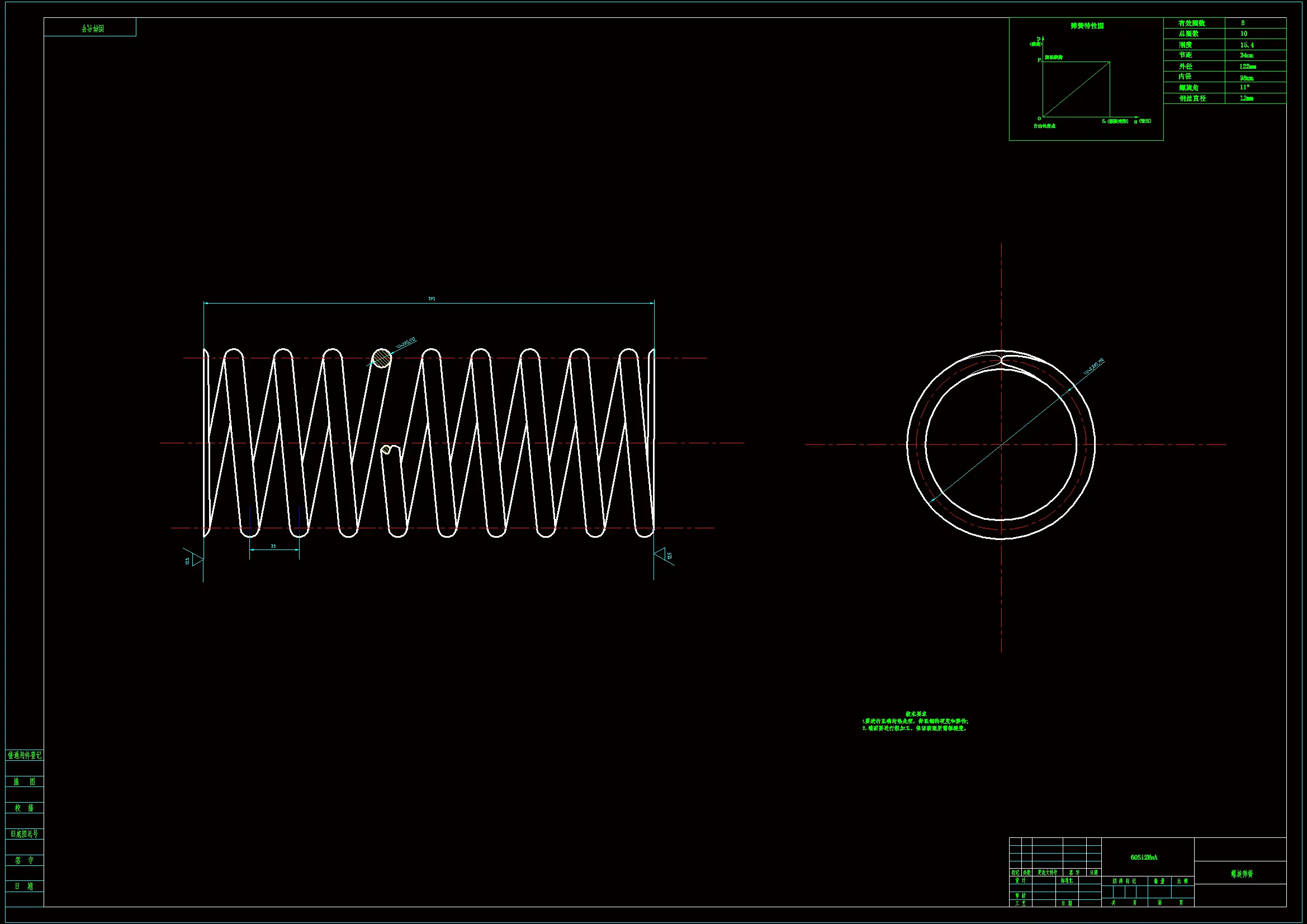Image resolution: width=1307 pixels, height=924 pixels.
Task: Click the 60Si2MnA material label
Action: coord(1144,857)
